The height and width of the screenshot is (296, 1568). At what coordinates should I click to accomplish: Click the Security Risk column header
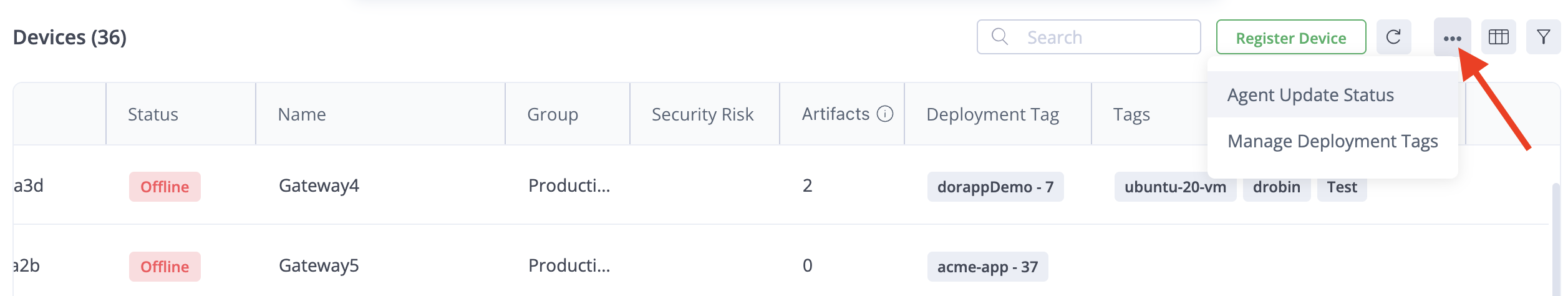[702, 115]
